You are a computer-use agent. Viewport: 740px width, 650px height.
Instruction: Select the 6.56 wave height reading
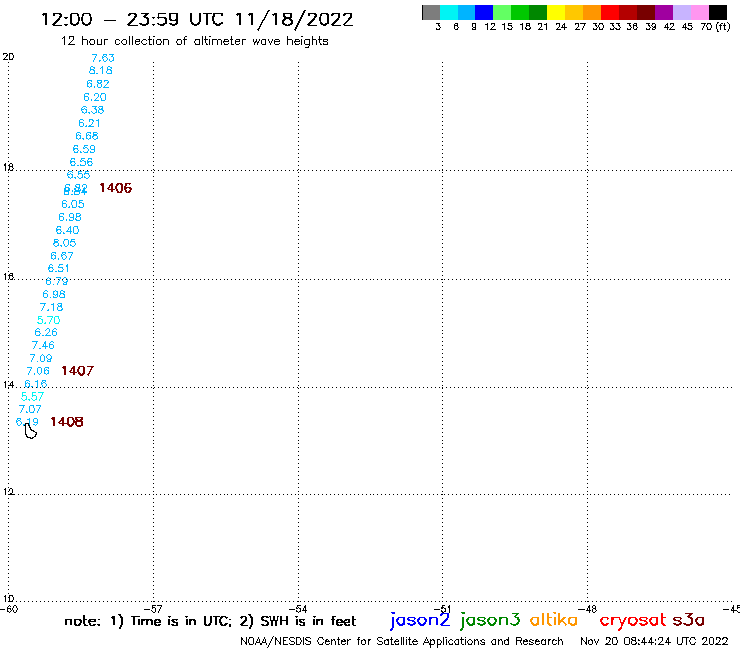81,162
